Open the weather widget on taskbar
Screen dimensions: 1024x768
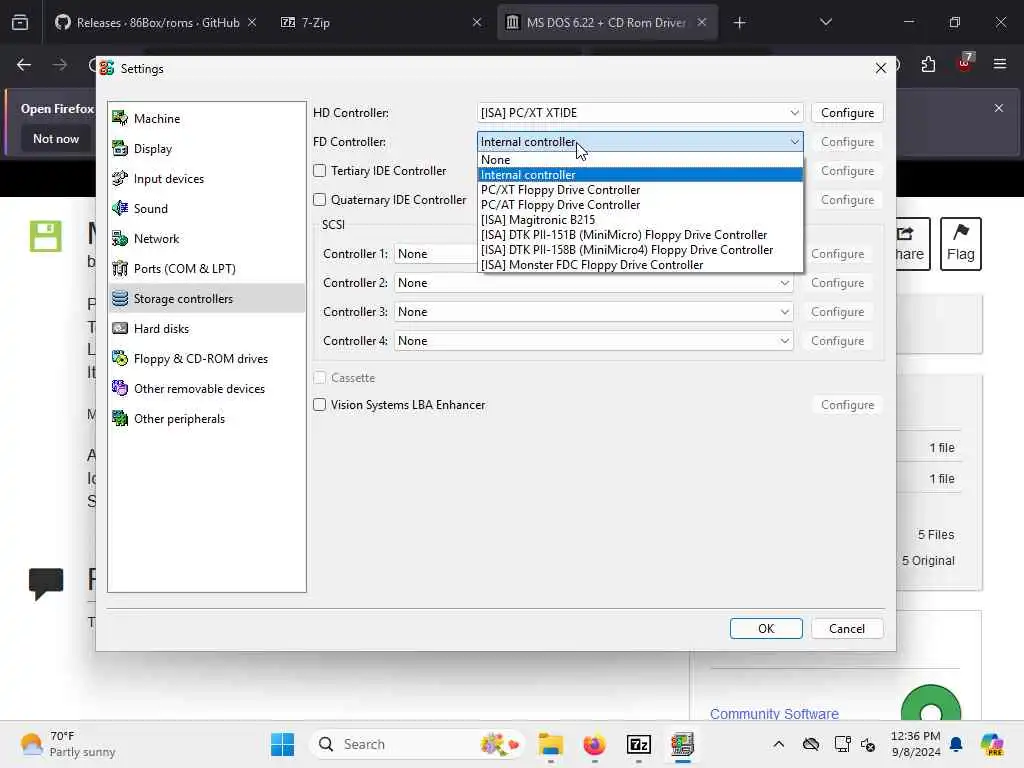point(67,744)
